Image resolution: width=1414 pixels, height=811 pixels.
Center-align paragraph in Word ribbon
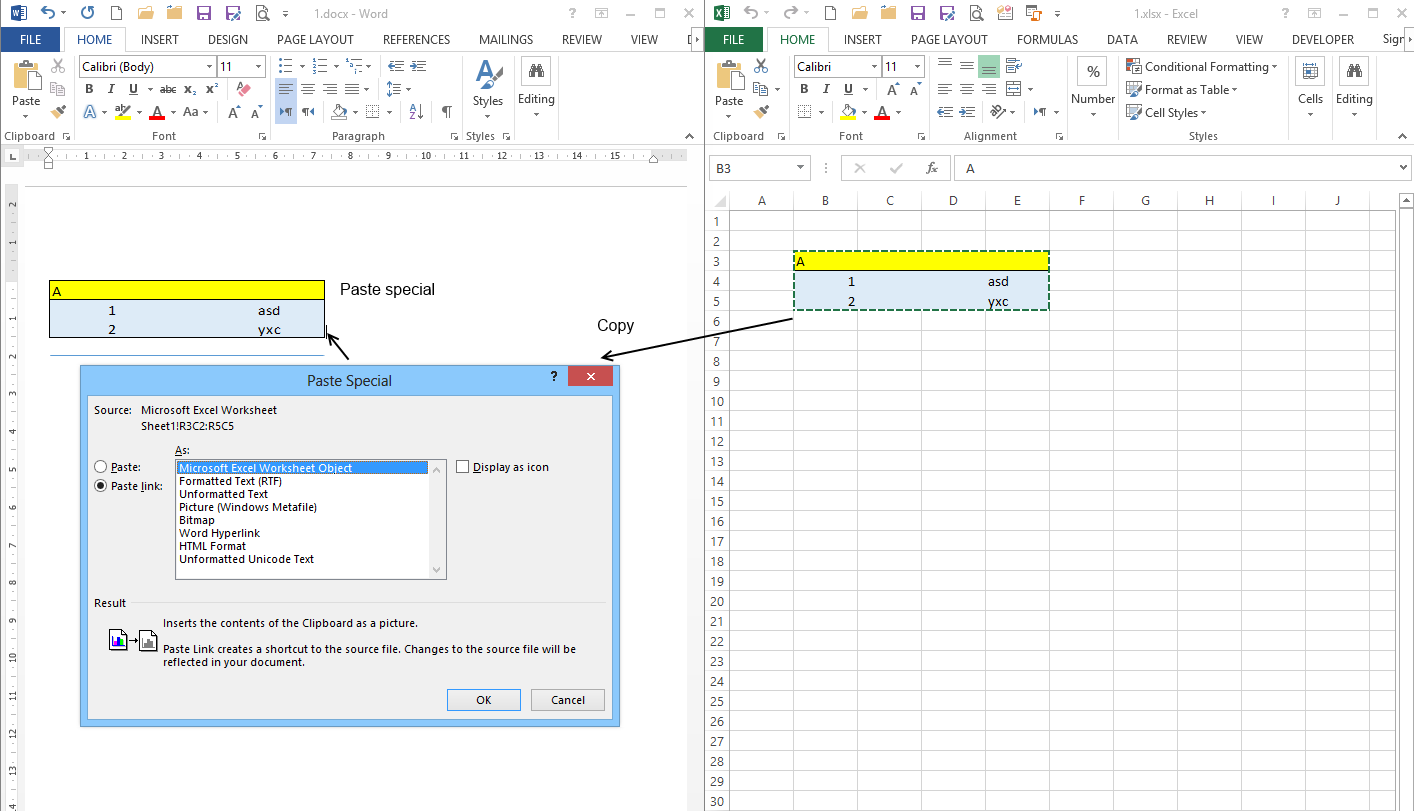coord(308,89)
